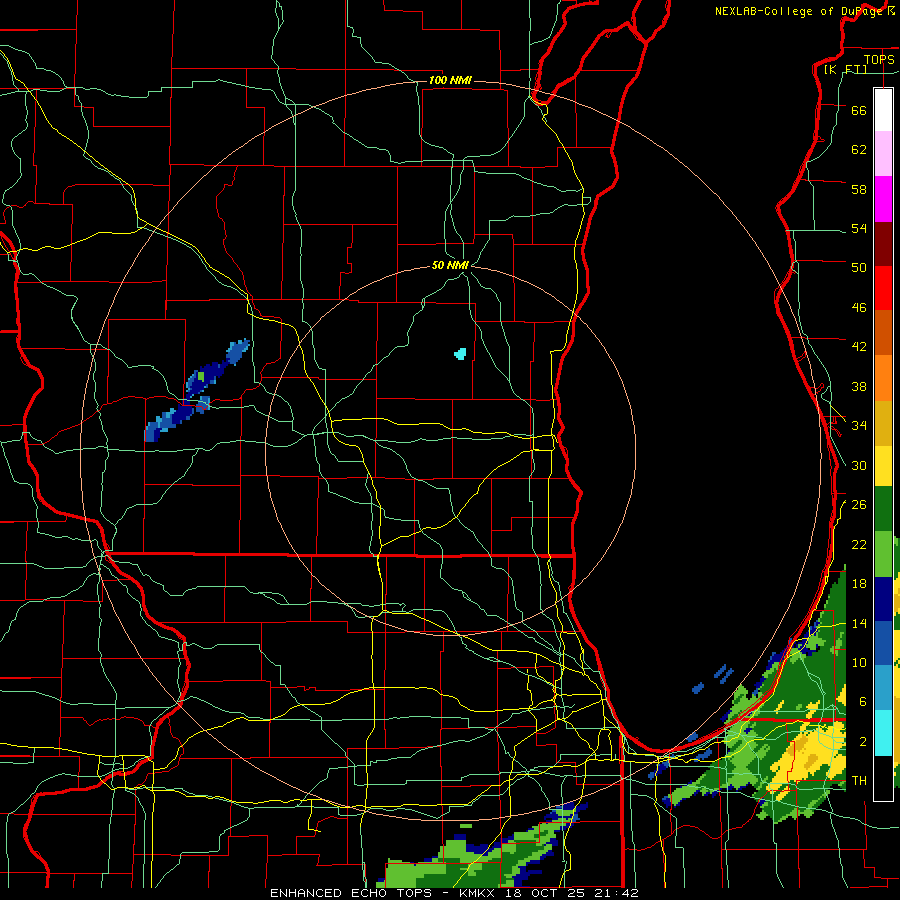Click the "34" legend value

(x=859, y=425)
